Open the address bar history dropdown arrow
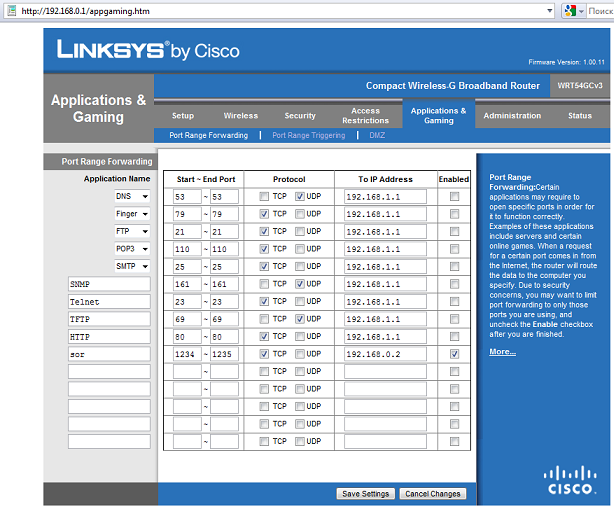The width and height of the screenshot is (615, 514). pyautogui.click(x=549, y=11)
